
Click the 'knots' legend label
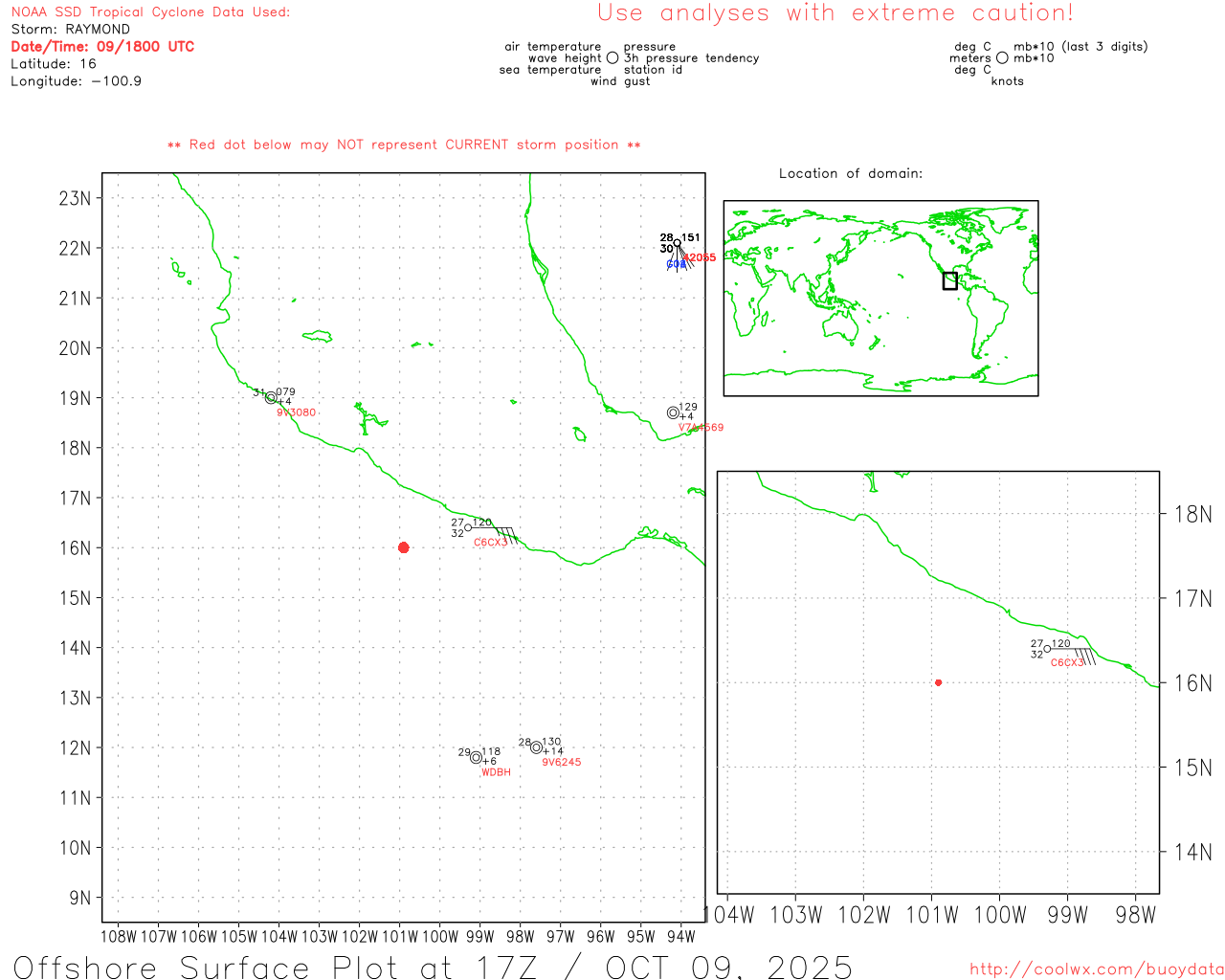(x=1008, y=81)
